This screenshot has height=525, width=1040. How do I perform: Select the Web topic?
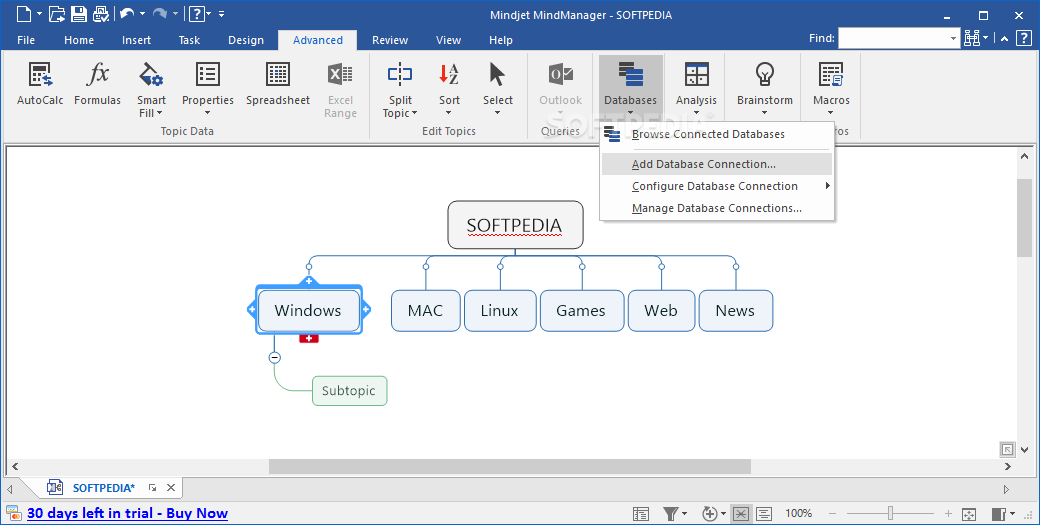click(x=661, y=310)
